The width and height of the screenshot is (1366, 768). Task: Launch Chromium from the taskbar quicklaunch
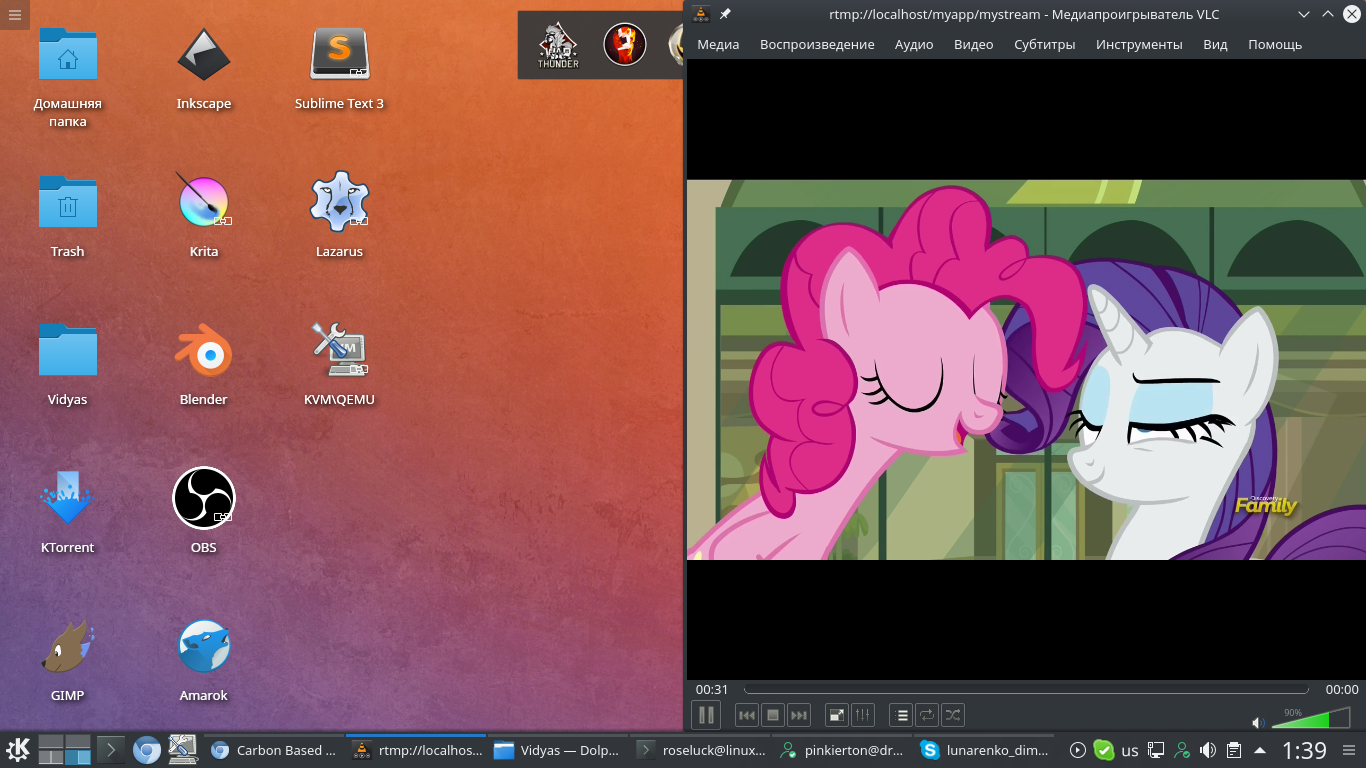coord(147,750)
